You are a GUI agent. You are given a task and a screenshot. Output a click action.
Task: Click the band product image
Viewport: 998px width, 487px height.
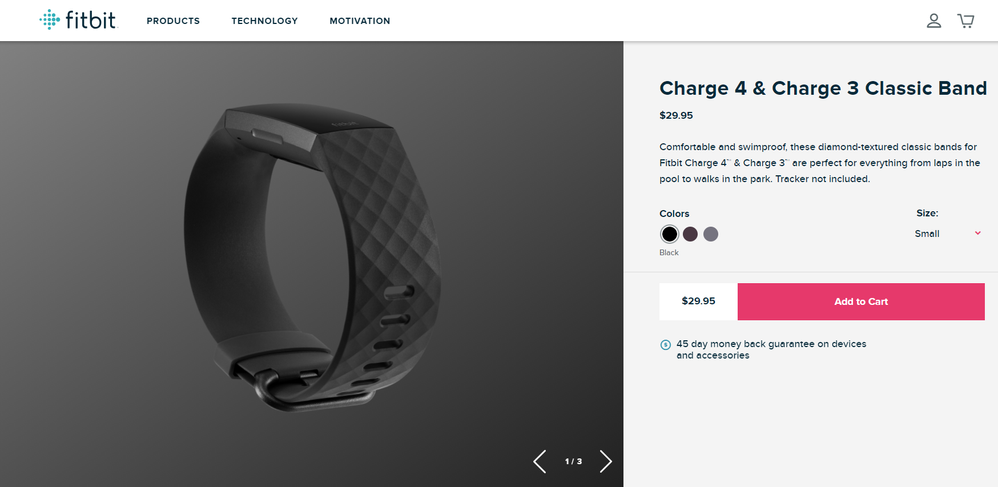pyautogui.click(x=312, y=258)
